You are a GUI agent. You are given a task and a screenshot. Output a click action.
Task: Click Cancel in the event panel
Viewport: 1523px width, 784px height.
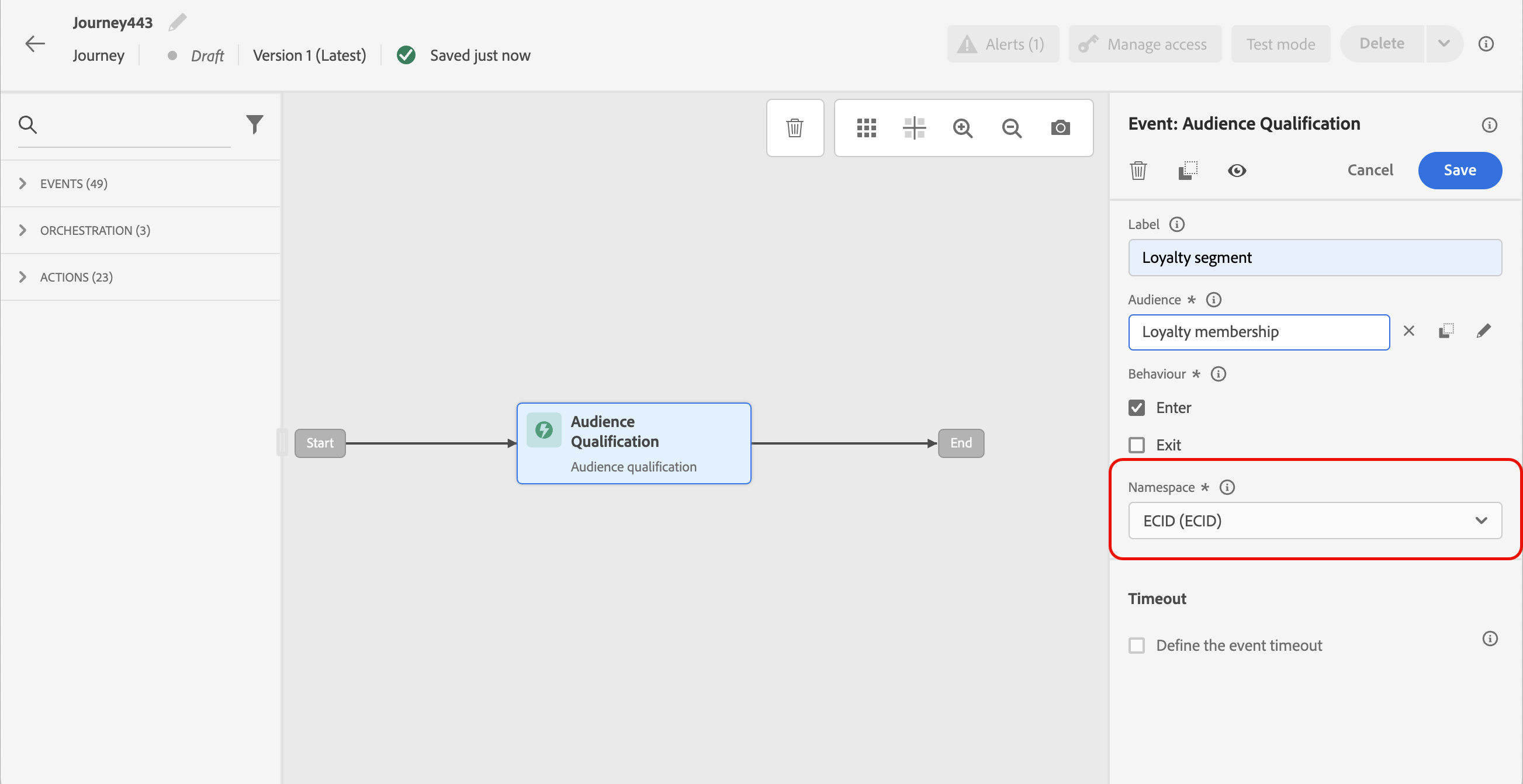click(1370, 170)
